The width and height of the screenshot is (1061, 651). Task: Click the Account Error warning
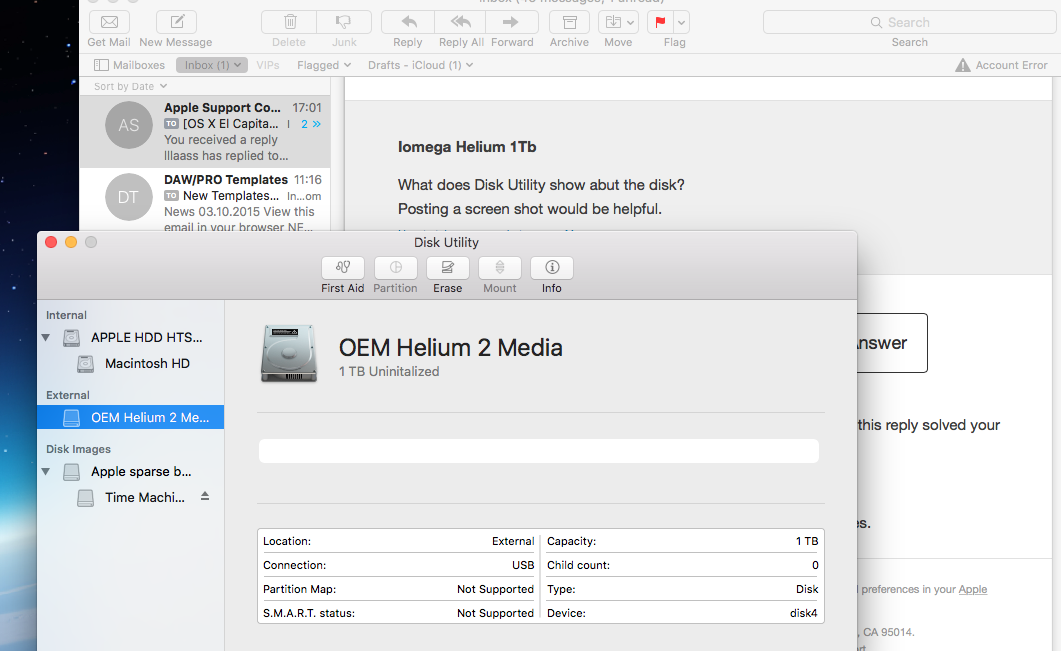pyautogui.click(x=1001, y=65)
